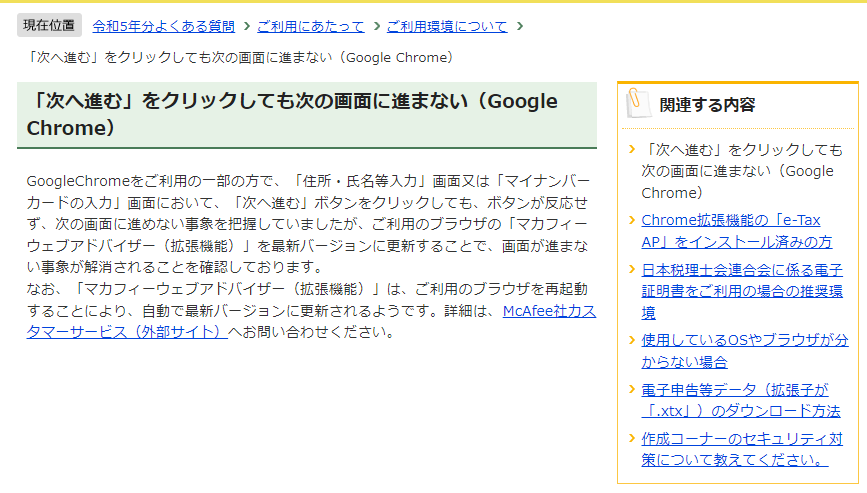Open 日本税理士会連合会 電子証明書 related link
The image size is (867, 493).
pyautogui.click(x=741, y=290)
